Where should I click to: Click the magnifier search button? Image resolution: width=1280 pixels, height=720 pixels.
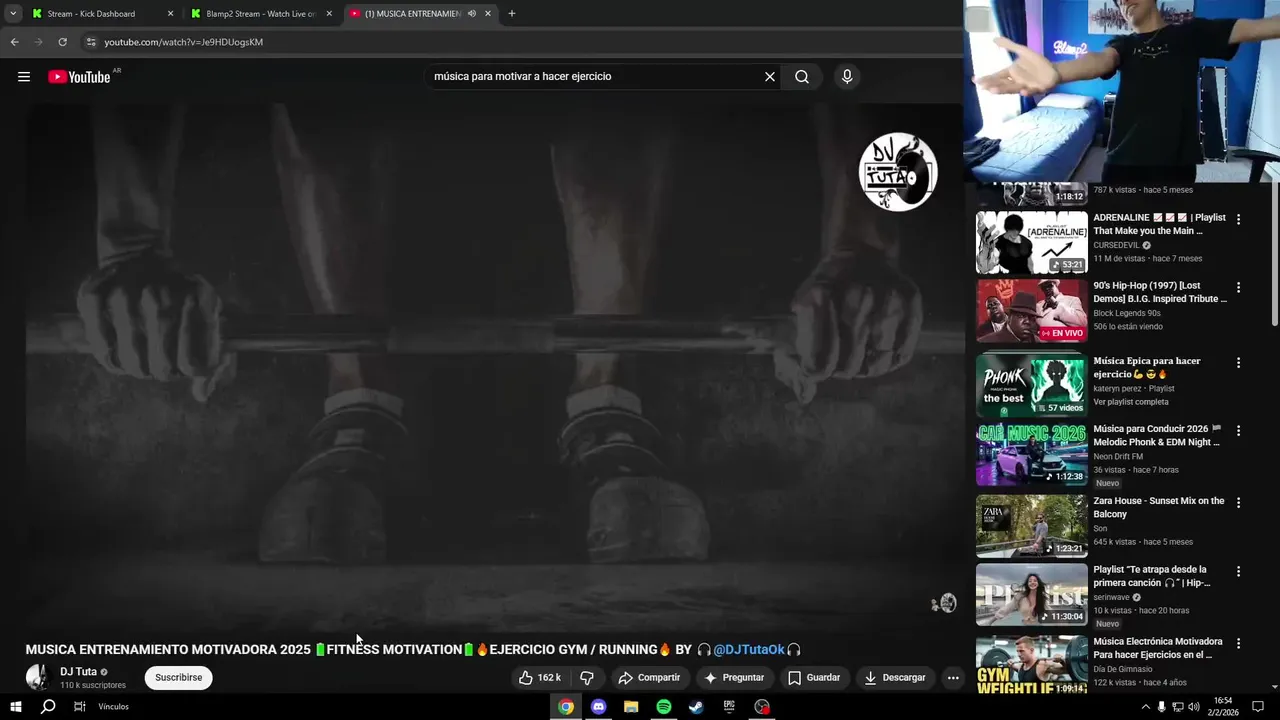pyautogui.click(x=802, y=77)
